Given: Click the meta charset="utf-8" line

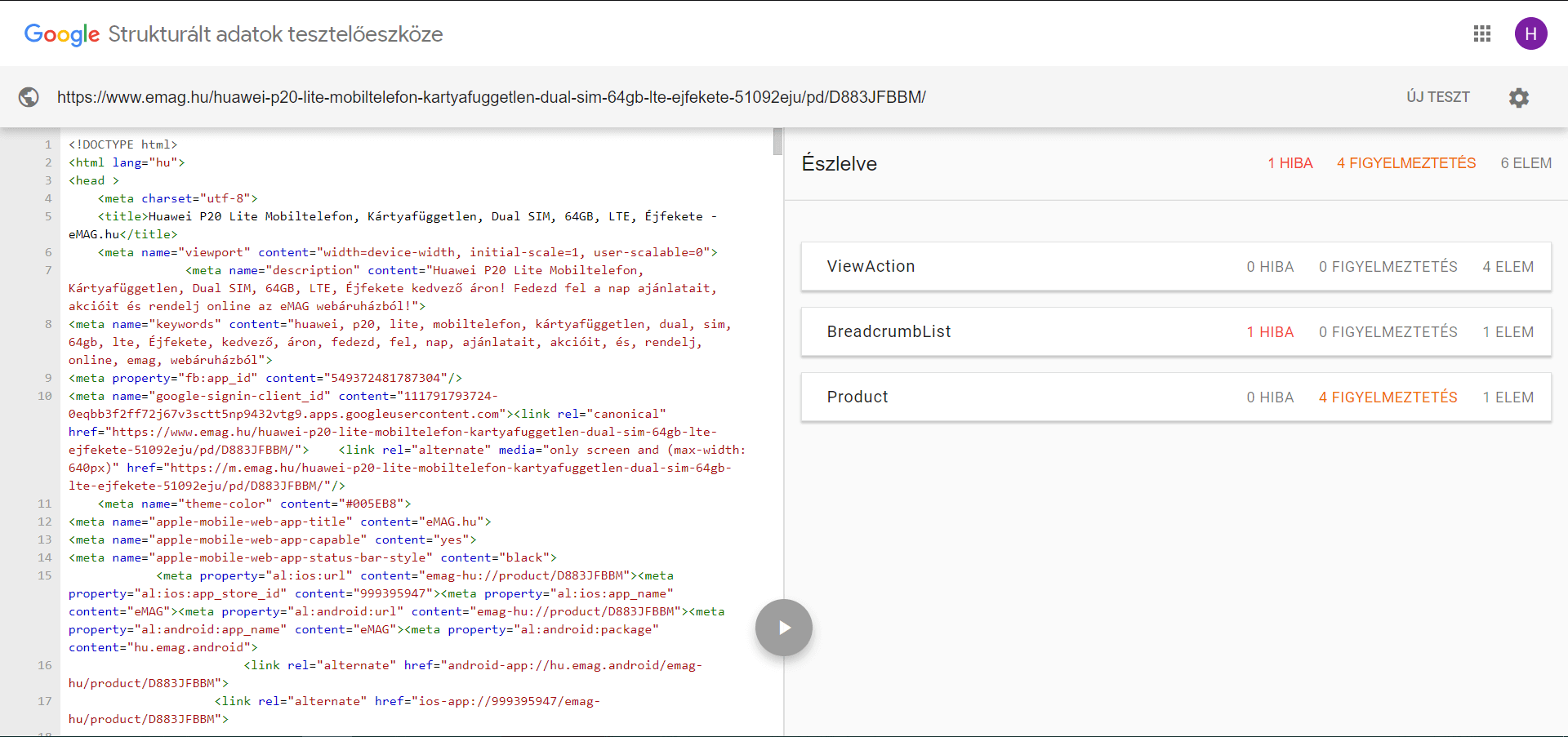Looking at the screenshot, I should coord(178,198).
